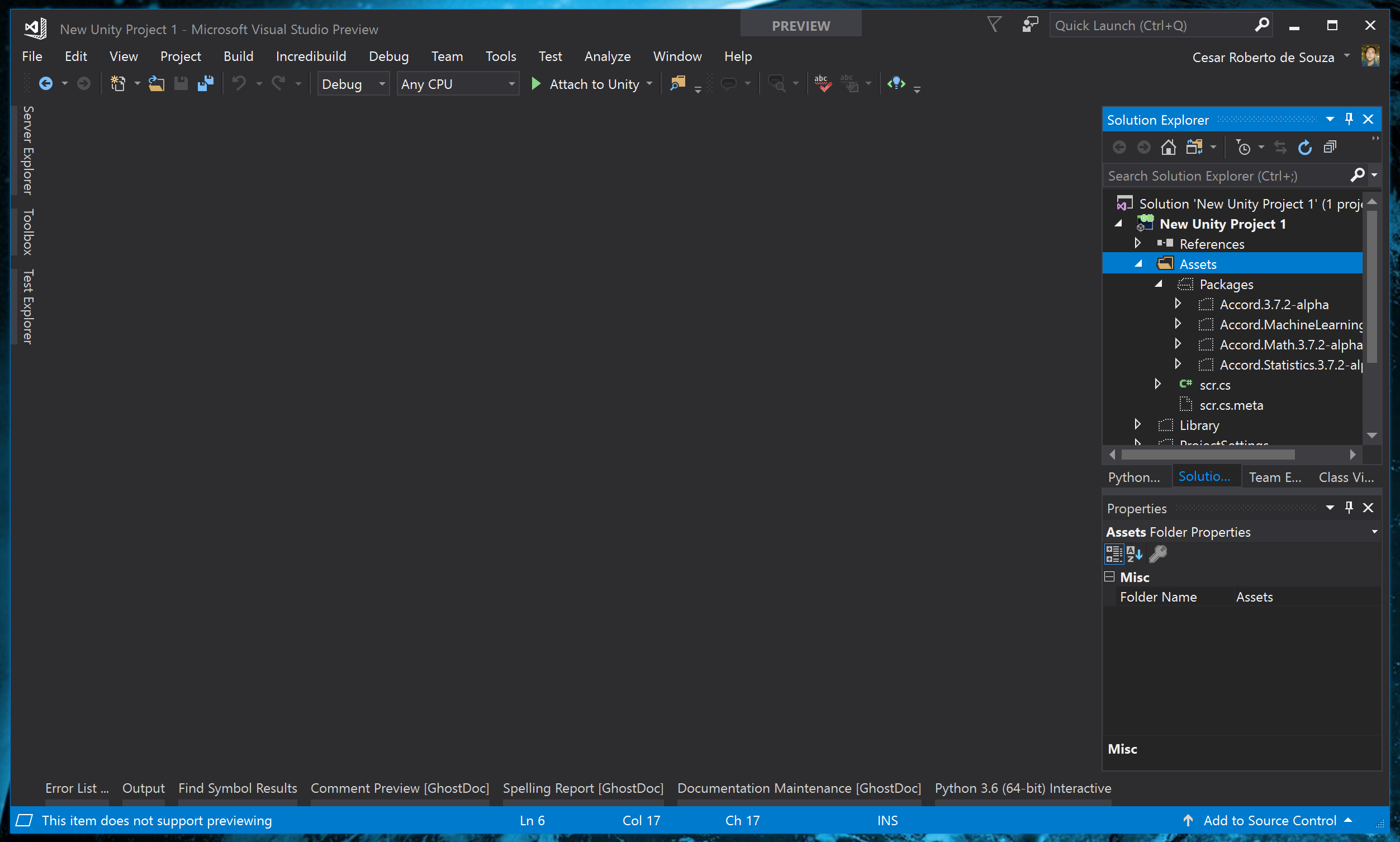
Task: Open the Analyze menu
Action: [x=608, y=56]
